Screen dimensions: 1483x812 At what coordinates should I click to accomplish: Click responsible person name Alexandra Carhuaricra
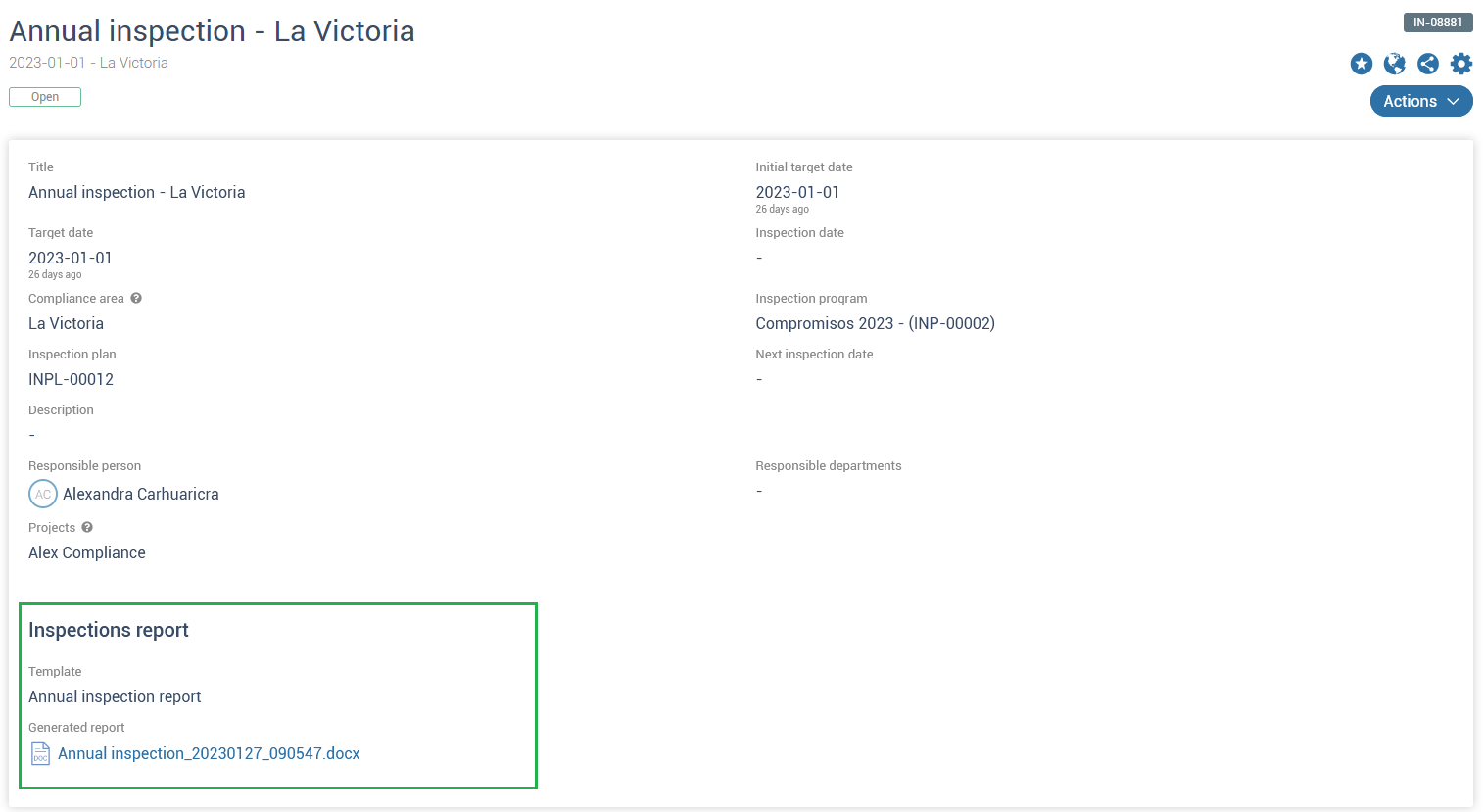(141, 494)
